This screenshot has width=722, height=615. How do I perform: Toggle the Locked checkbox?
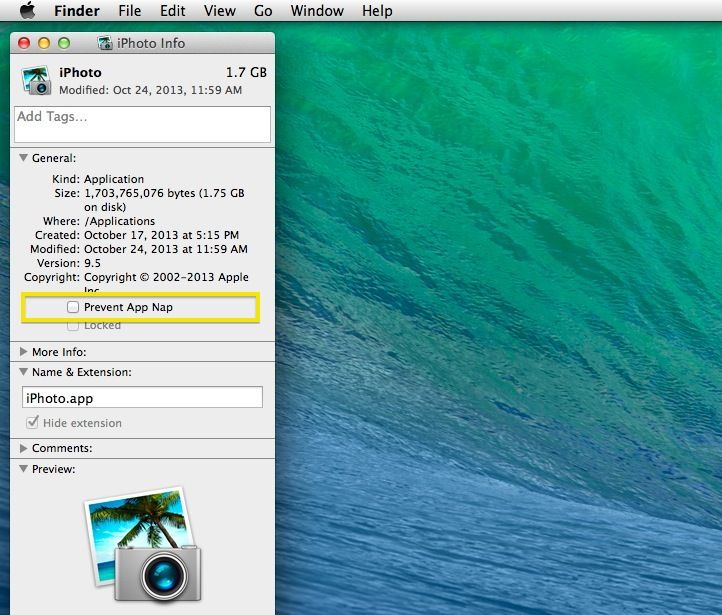(73, 325)
